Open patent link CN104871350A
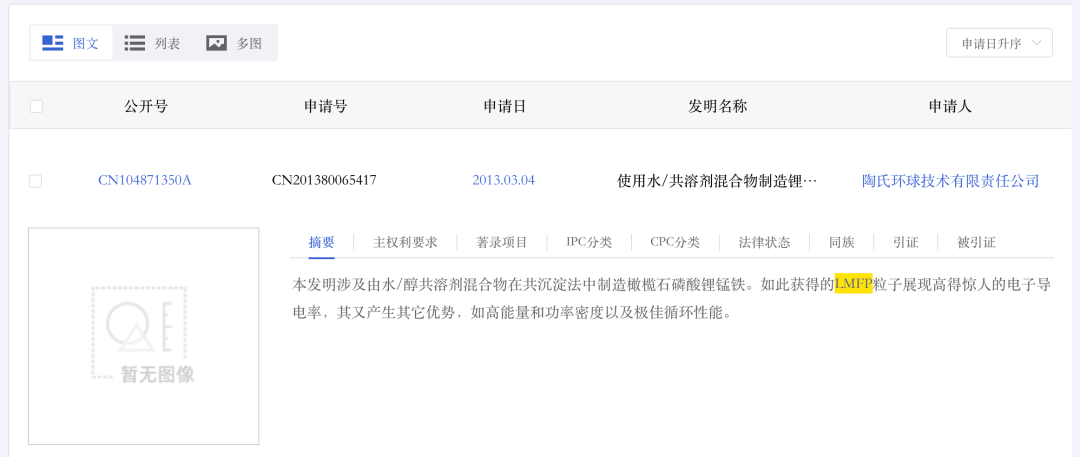 (x=145, y=181)
